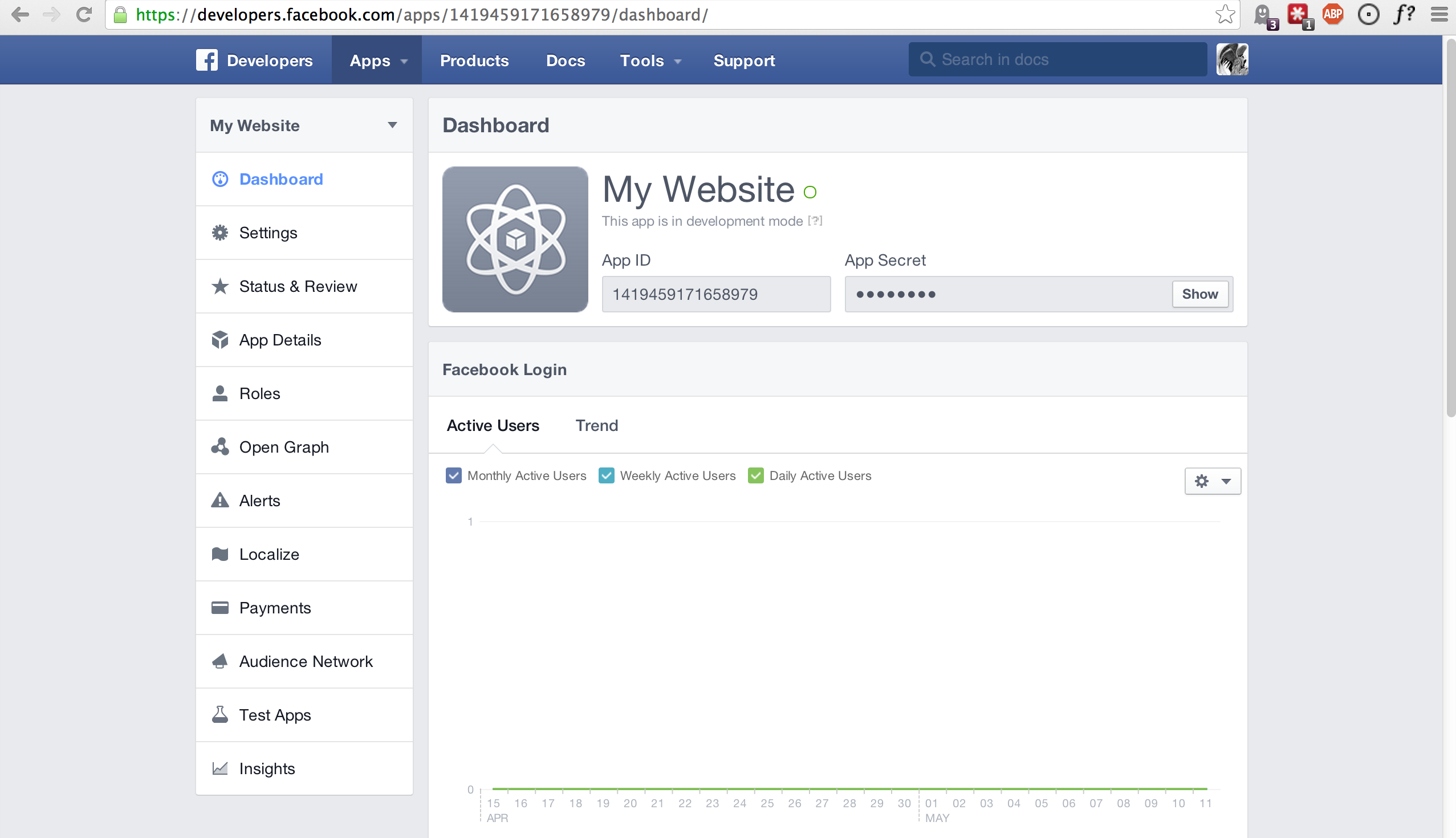The width and height of the screenshot is (1456, 838).
Task: Click the Open Graph network icon
Action: click(219, 446)
